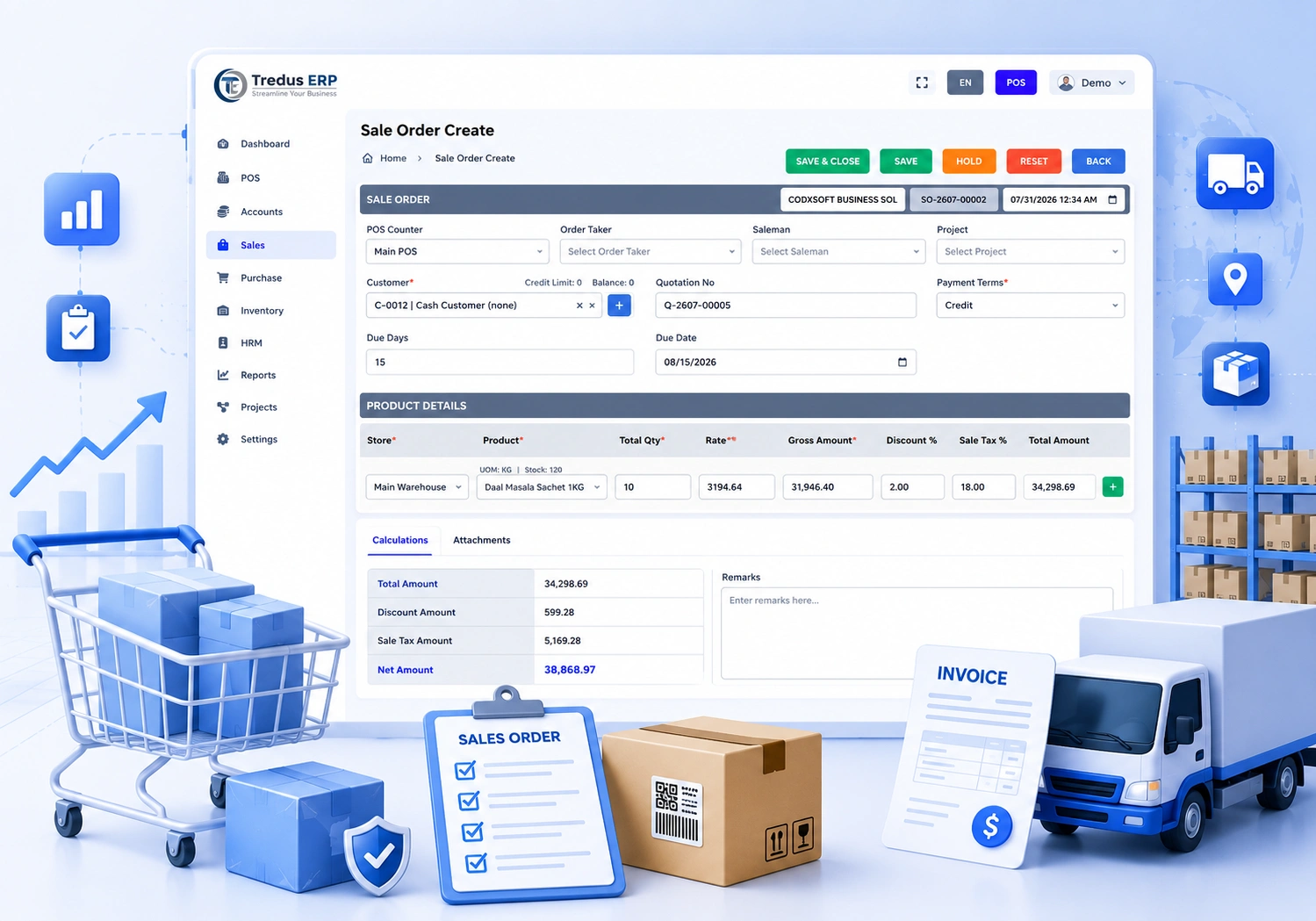Click the Total Qty field
The image size is (1316, 921).
click(x=653, y=487)
